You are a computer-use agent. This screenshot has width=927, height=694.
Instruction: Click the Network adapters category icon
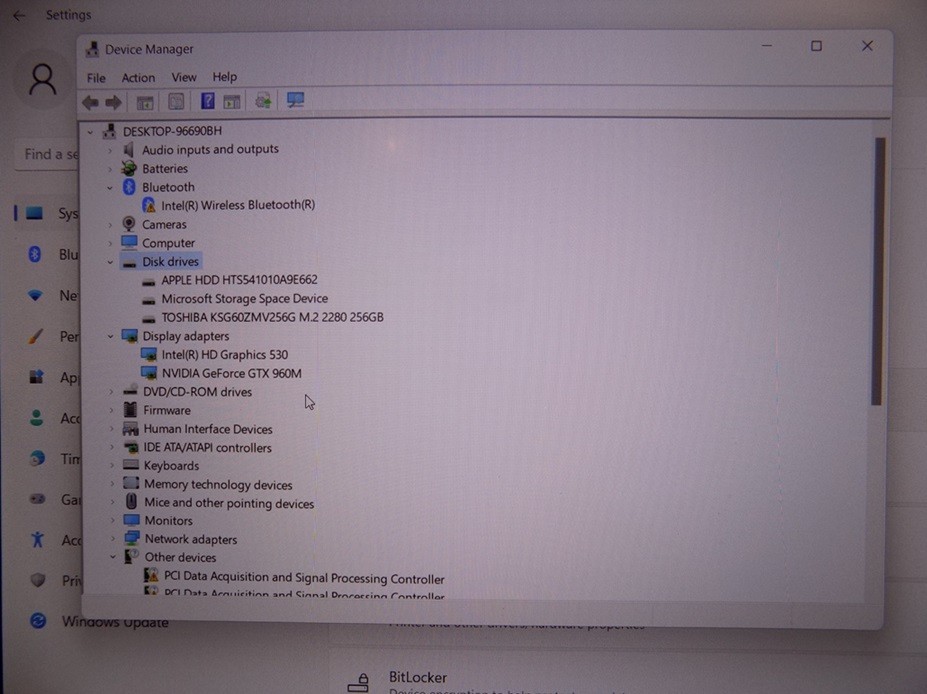click(132, 538)
